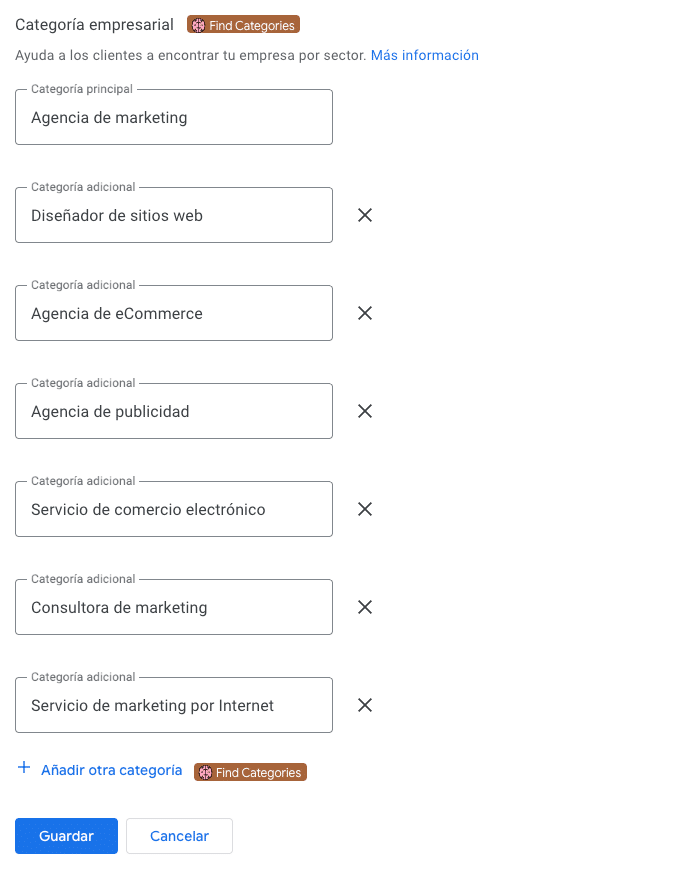Click the "Servicio de comercio electrónico" field

[173, 509]
